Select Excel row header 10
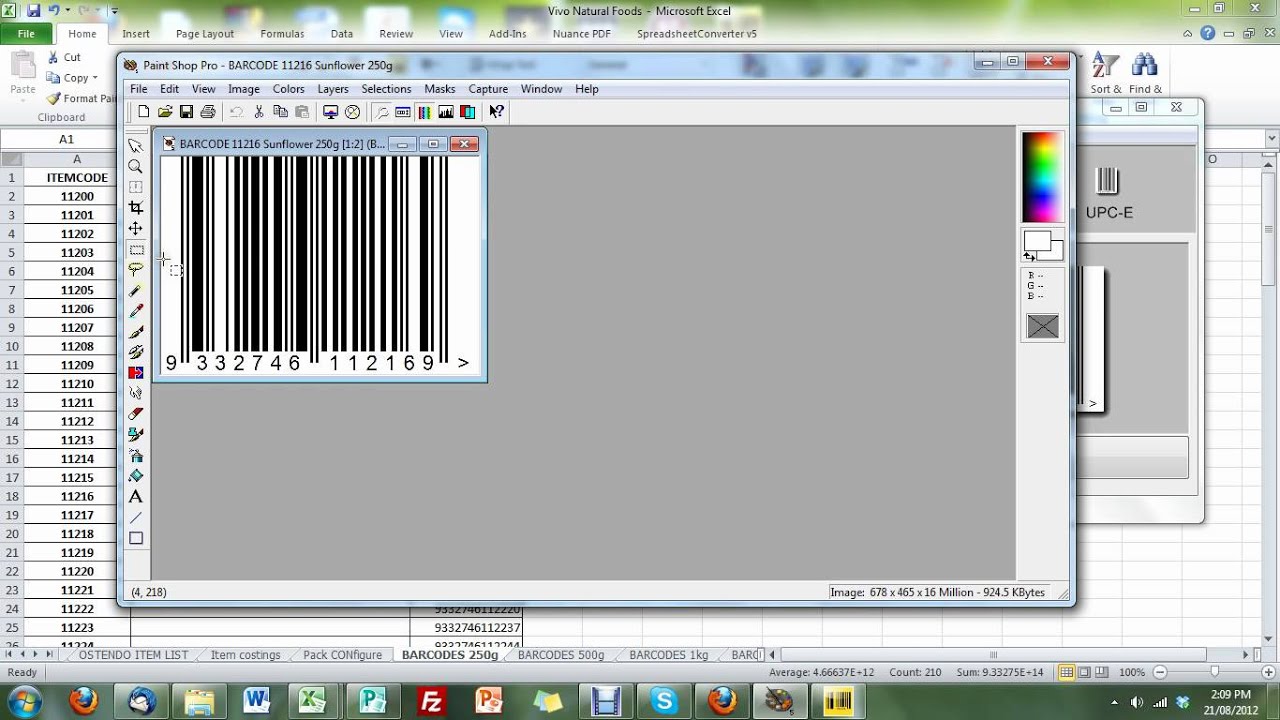 12,346
